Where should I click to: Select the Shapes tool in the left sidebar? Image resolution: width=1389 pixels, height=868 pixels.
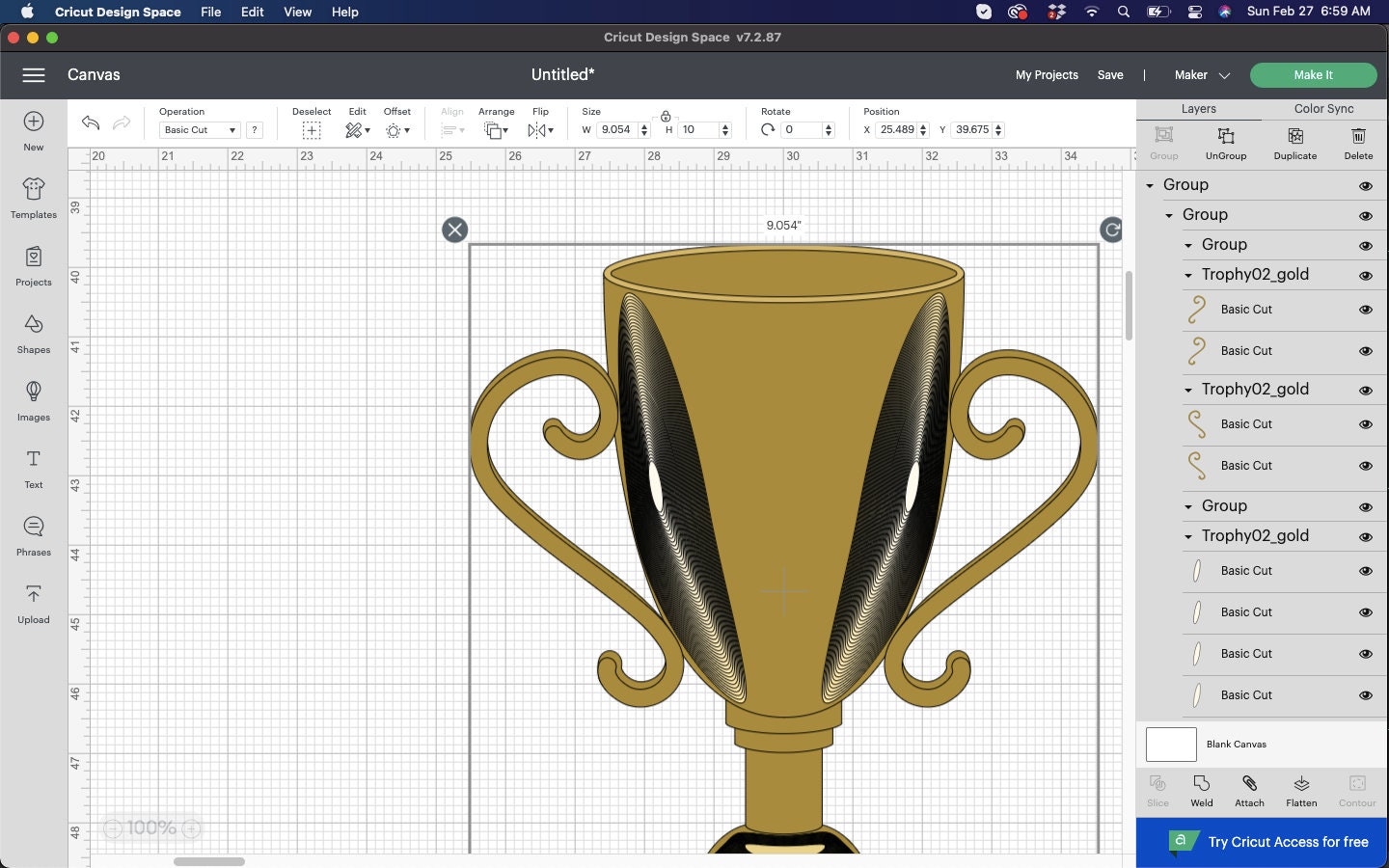pyautogui.click(x=33, y=333)
